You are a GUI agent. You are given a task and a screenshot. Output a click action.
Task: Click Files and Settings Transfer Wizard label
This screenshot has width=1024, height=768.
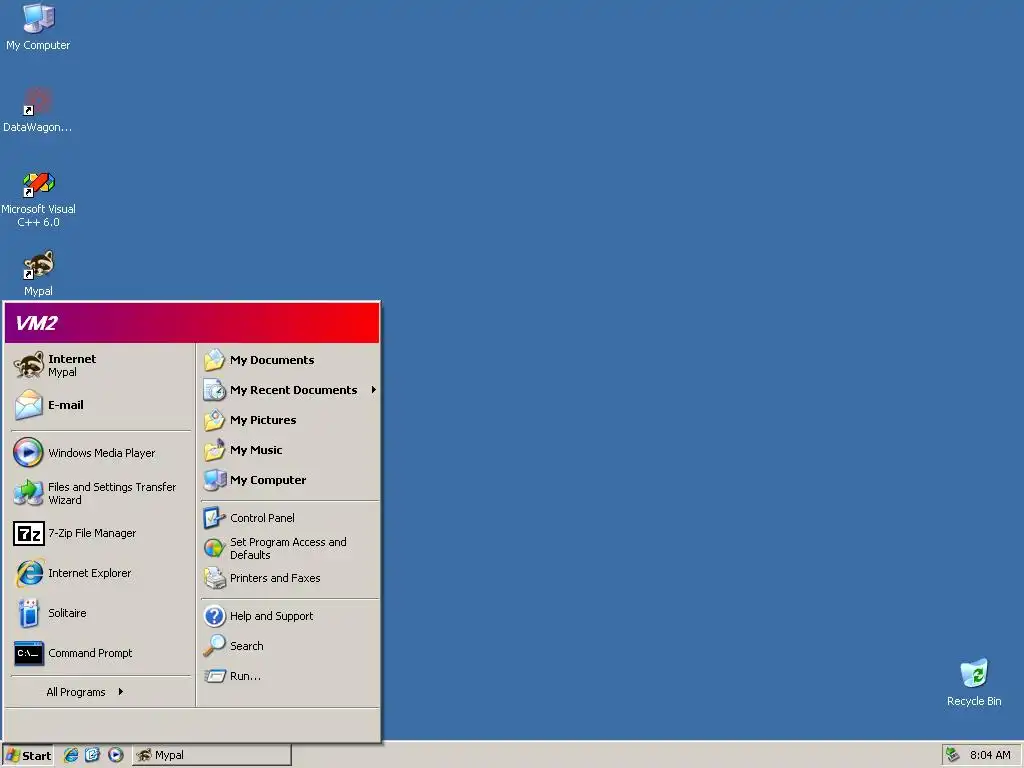point(112,493)
